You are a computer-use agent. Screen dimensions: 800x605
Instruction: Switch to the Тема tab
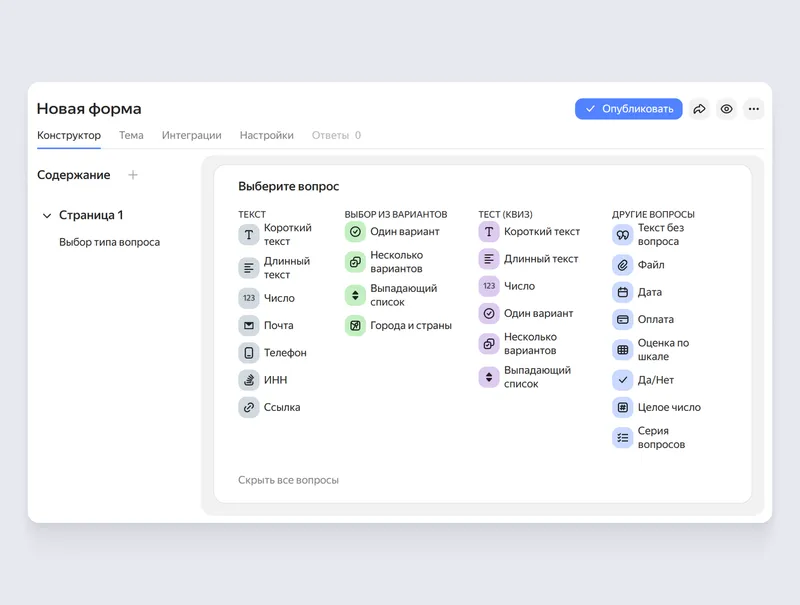point(131,135)
